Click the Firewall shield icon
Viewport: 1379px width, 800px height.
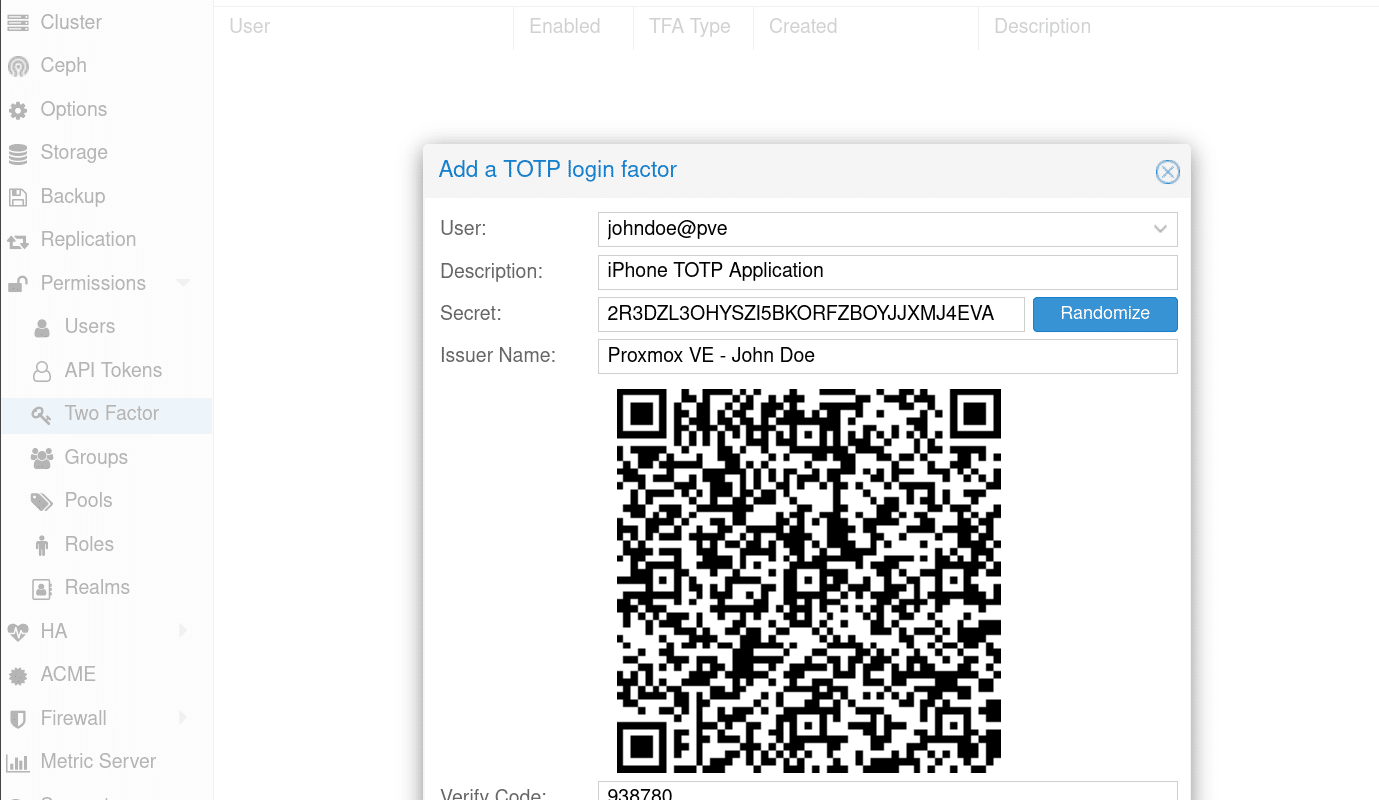click(18, 719)
